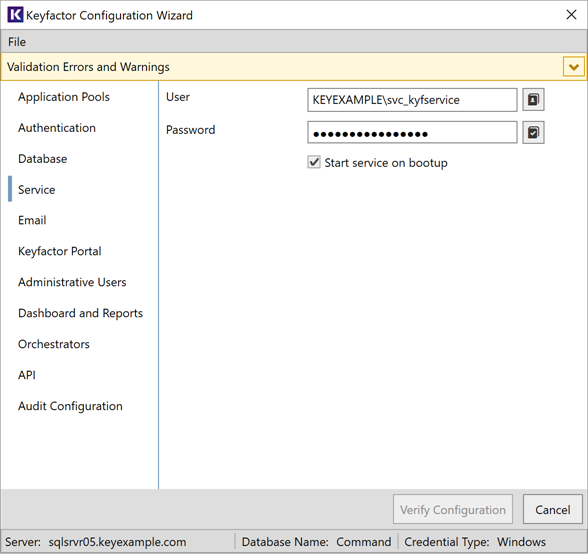Click into the User input field
Image resolution: width=588 pixels, height=554 pixels.
click(x=412, y=100)
